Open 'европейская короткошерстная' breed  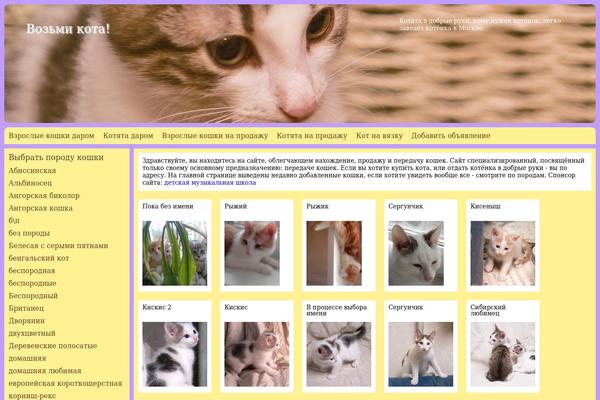65,383
